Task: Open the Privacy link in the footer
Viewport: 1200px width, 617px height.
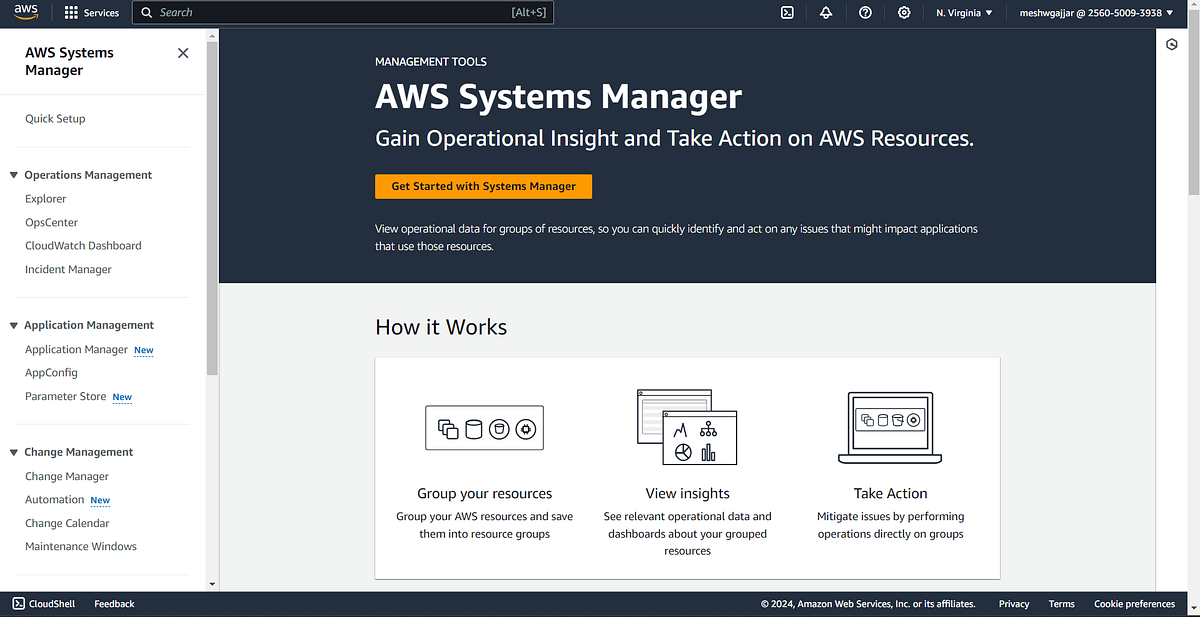Action: click(1013, 603)
